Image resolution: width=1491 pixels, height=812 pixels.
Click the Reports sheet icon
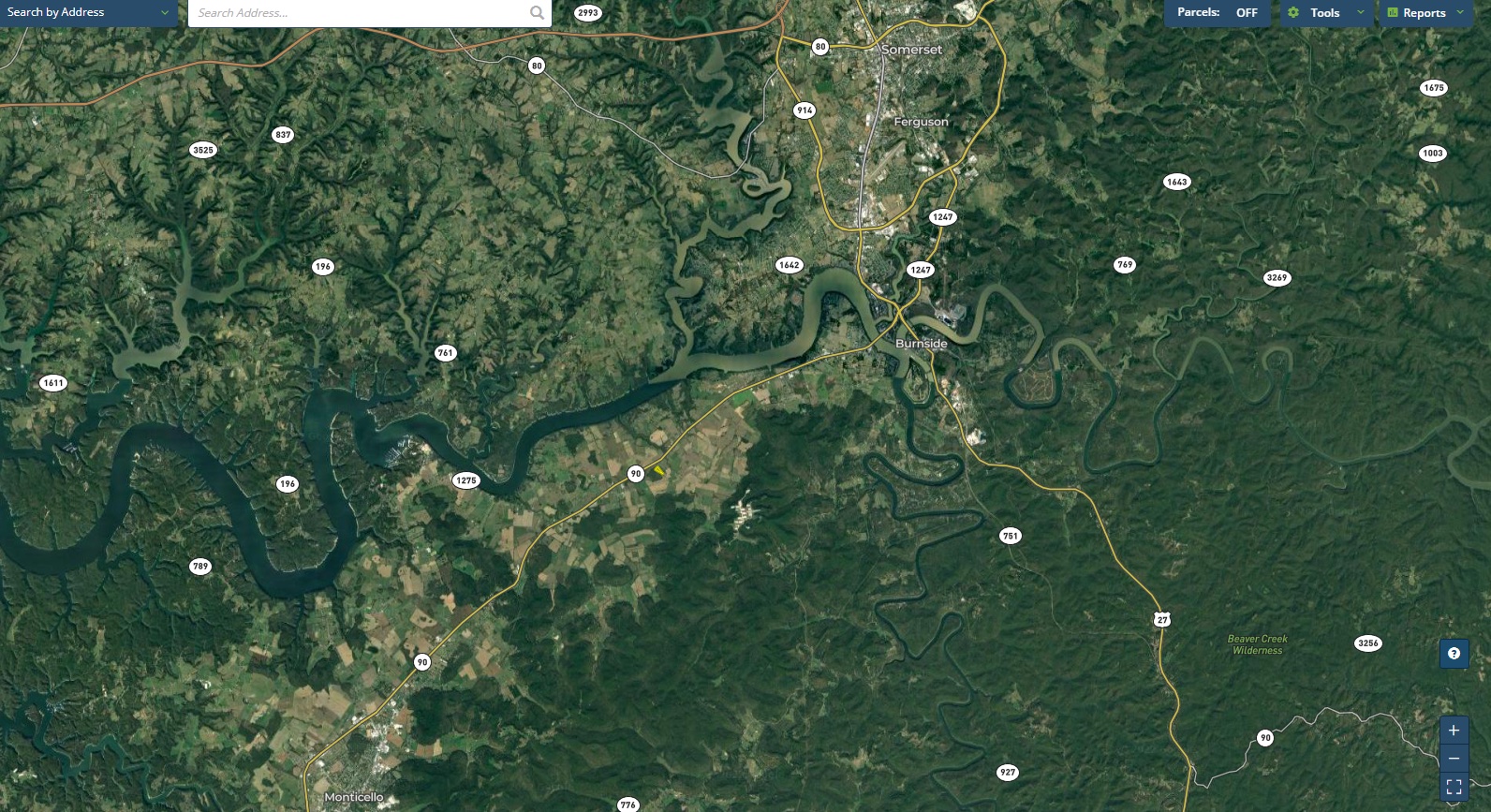(1393, 12)
